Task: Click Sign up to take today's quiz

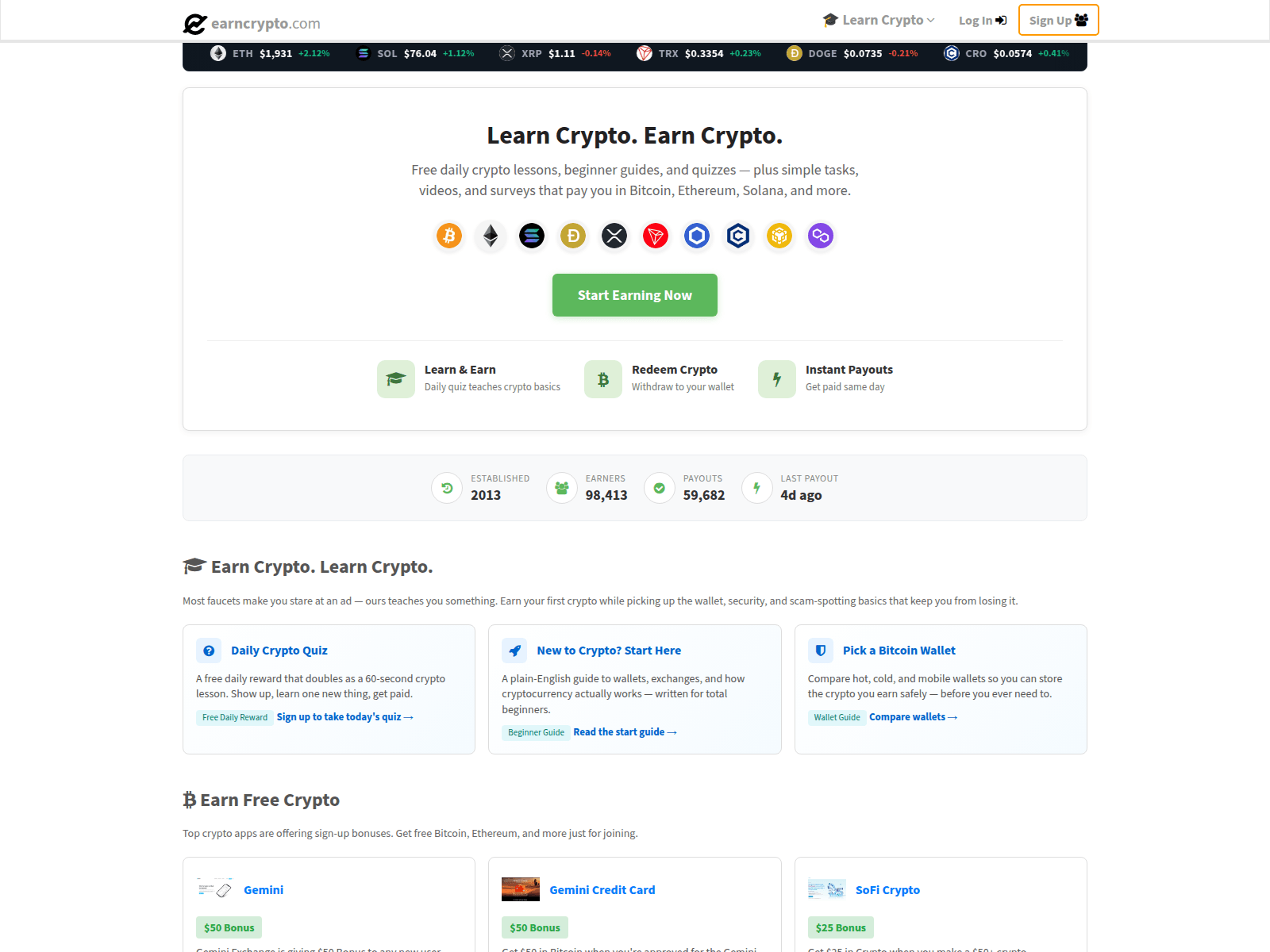Action: point(345,717)
